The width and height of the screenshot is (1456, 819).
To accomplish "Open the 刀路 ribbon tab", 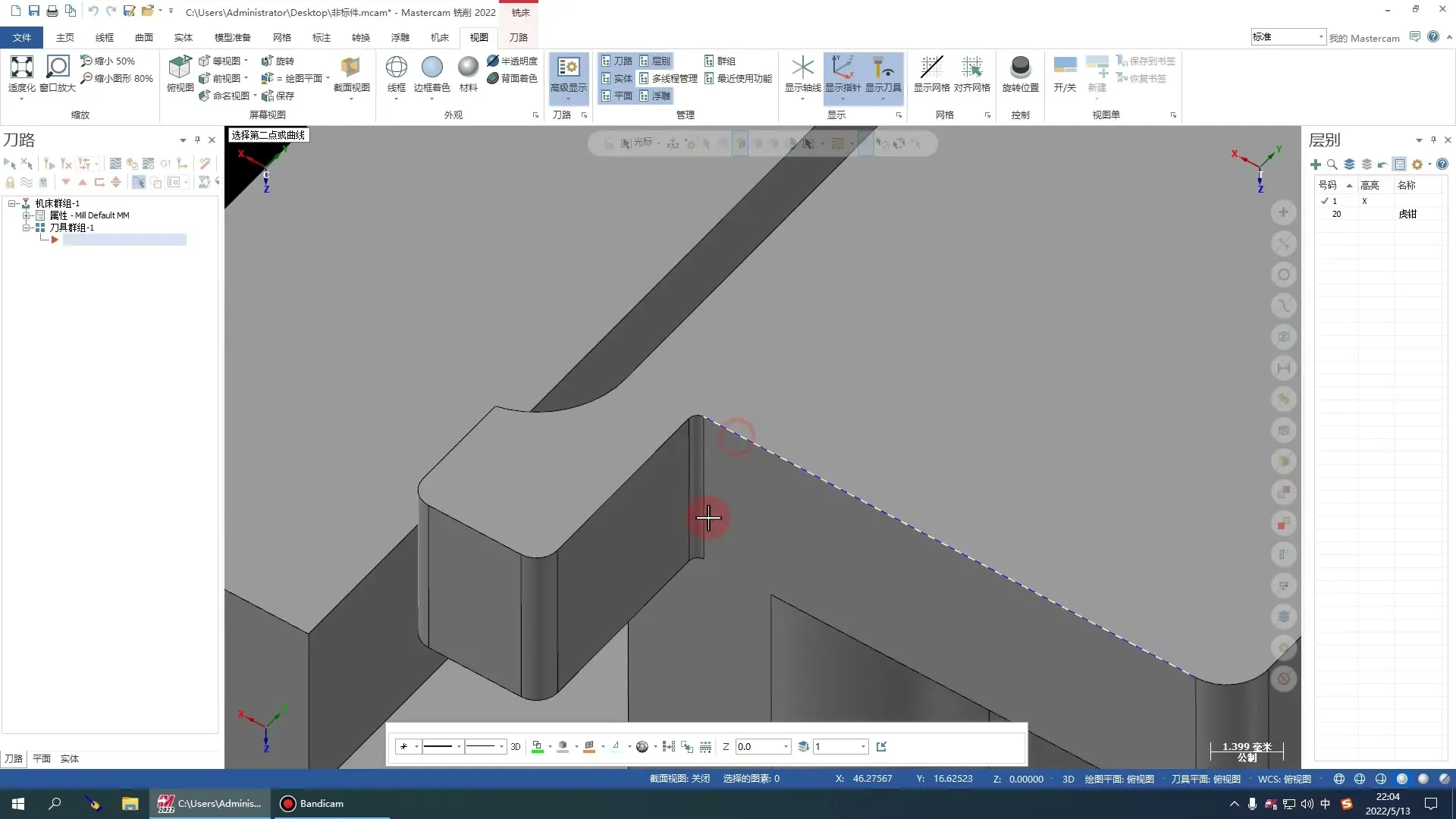I will point(518,37).
